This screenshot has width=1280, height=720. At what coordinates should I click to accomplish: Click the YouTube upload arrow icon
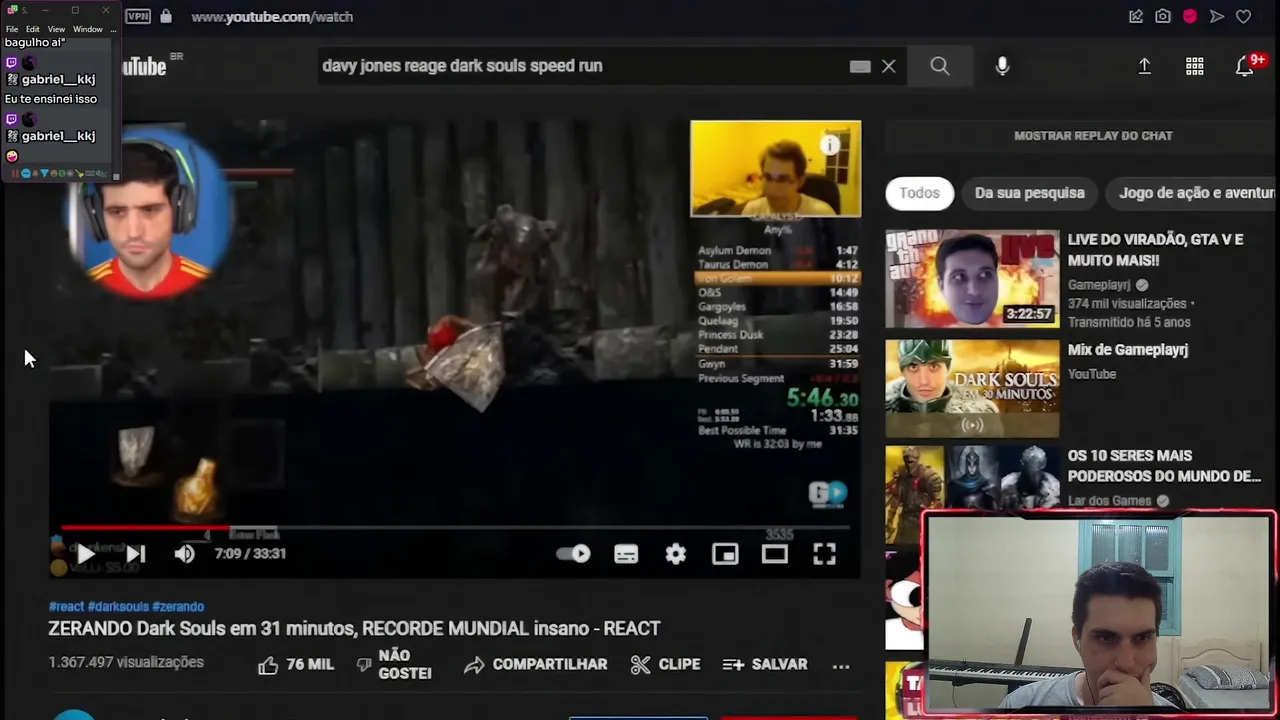click(1145, 66)
